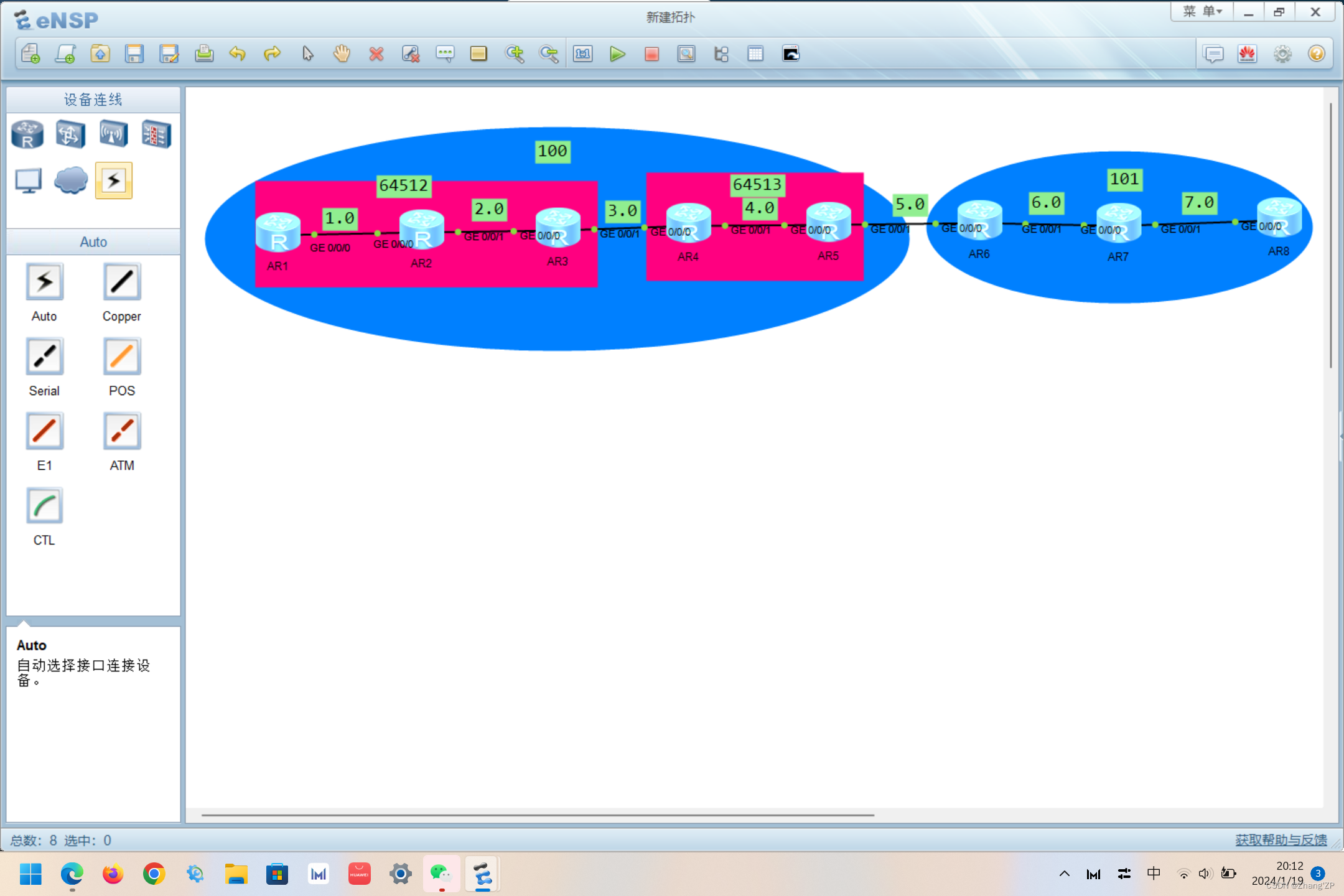
Task: Open the 菜单 dropdown menu
Action: [1202, 12]
